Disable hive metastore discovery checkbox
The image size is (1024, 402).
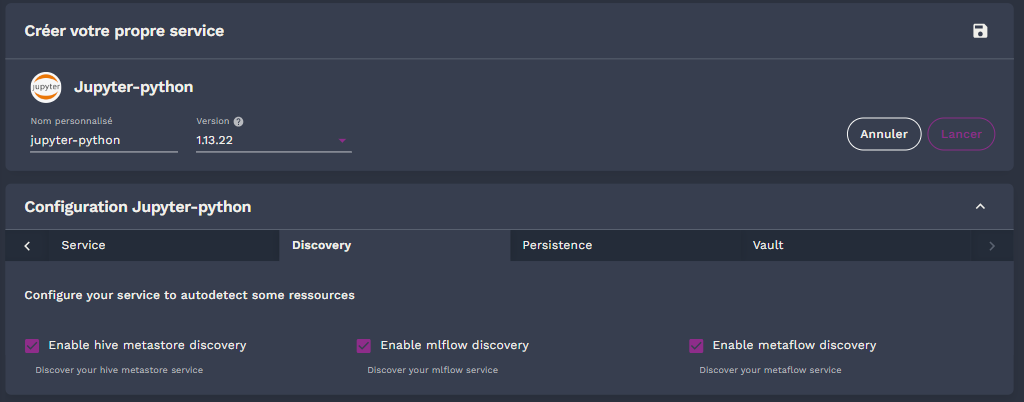32,346
